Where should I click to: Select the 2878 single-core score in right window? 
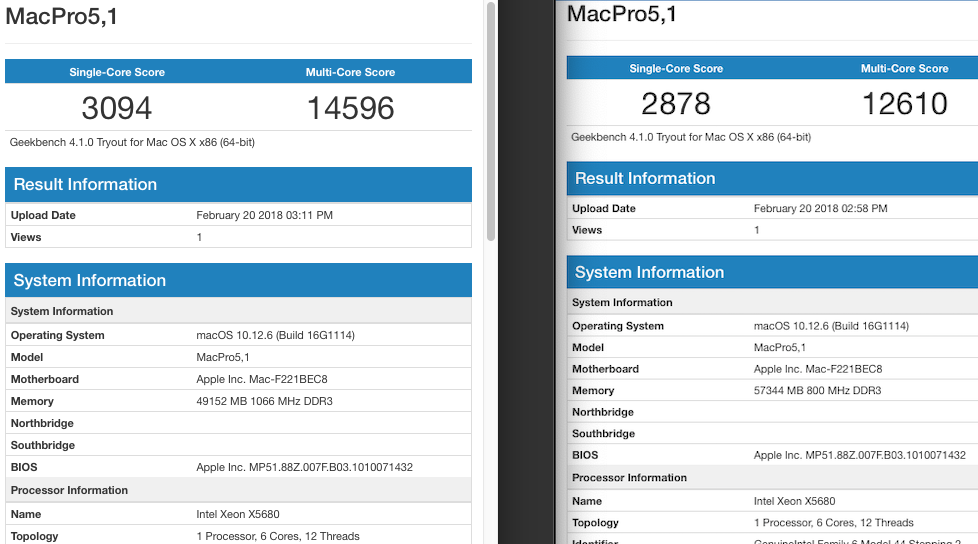[676, 104]
